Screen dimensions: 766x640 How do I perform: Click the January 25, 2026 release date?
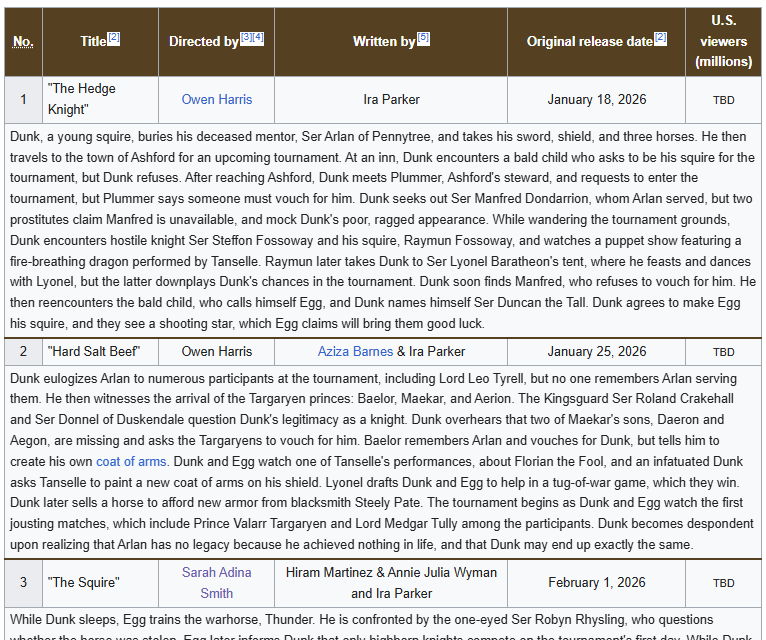(596, 352)
